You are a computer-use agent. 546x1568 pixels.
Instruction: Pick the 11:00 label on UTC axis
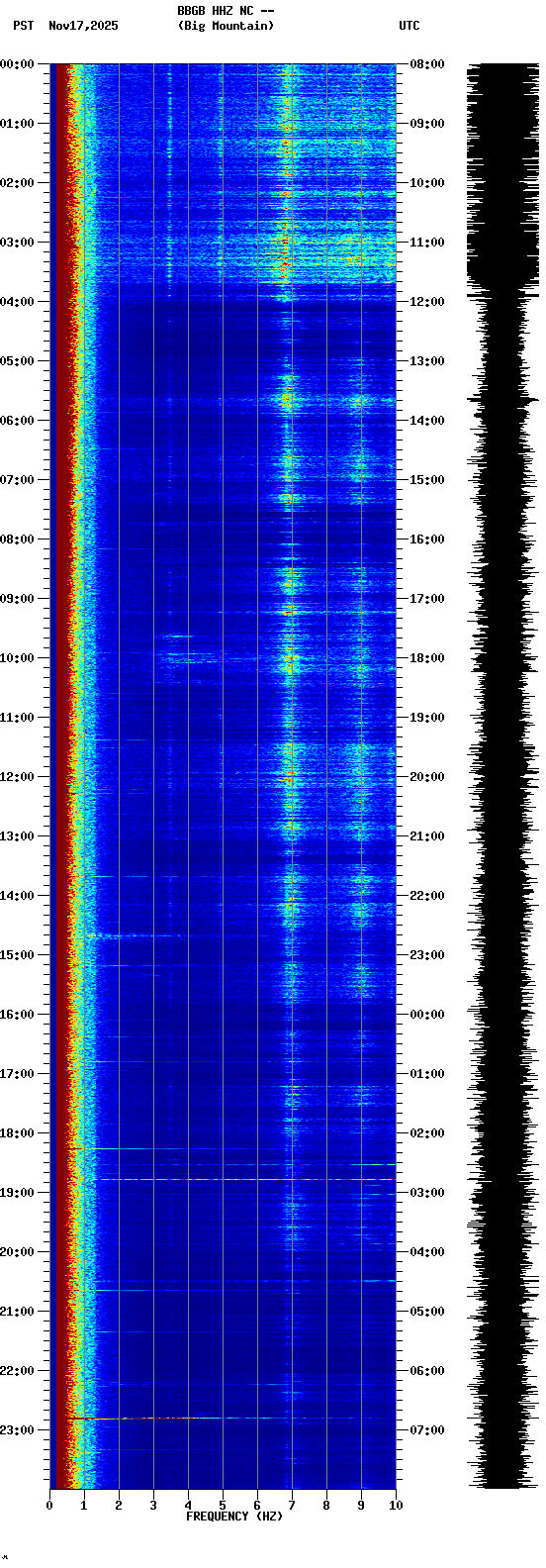point(427,243)
